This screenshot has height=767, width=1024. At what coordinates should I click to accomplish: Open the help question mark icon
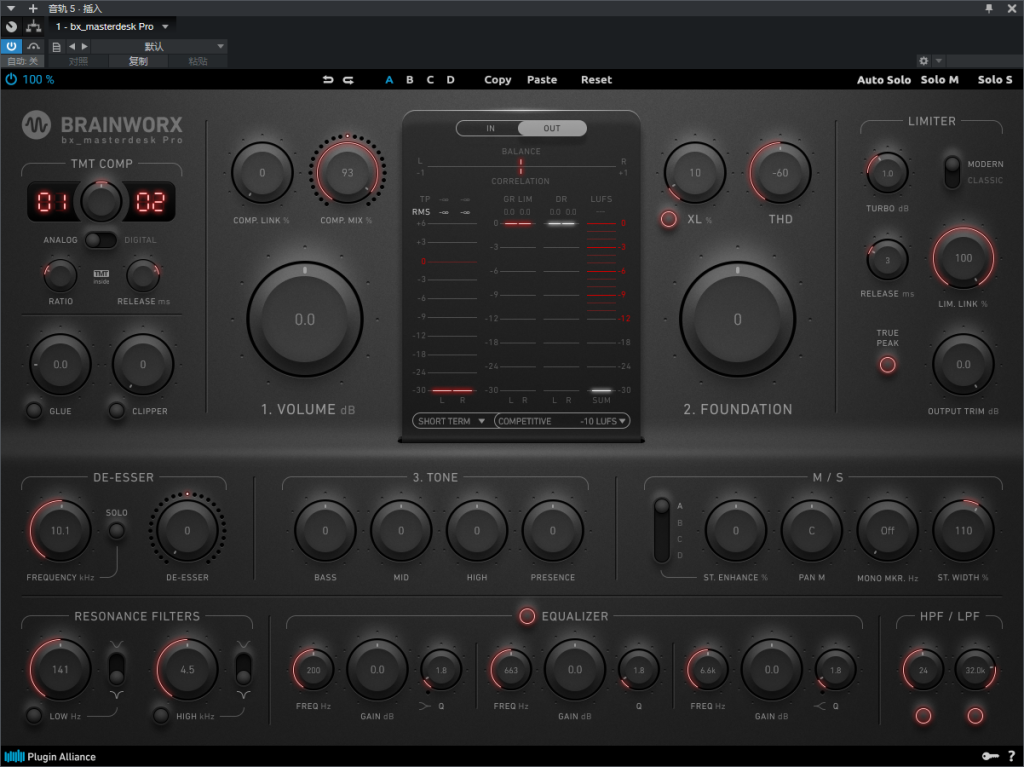click(x=1012, y=757)
